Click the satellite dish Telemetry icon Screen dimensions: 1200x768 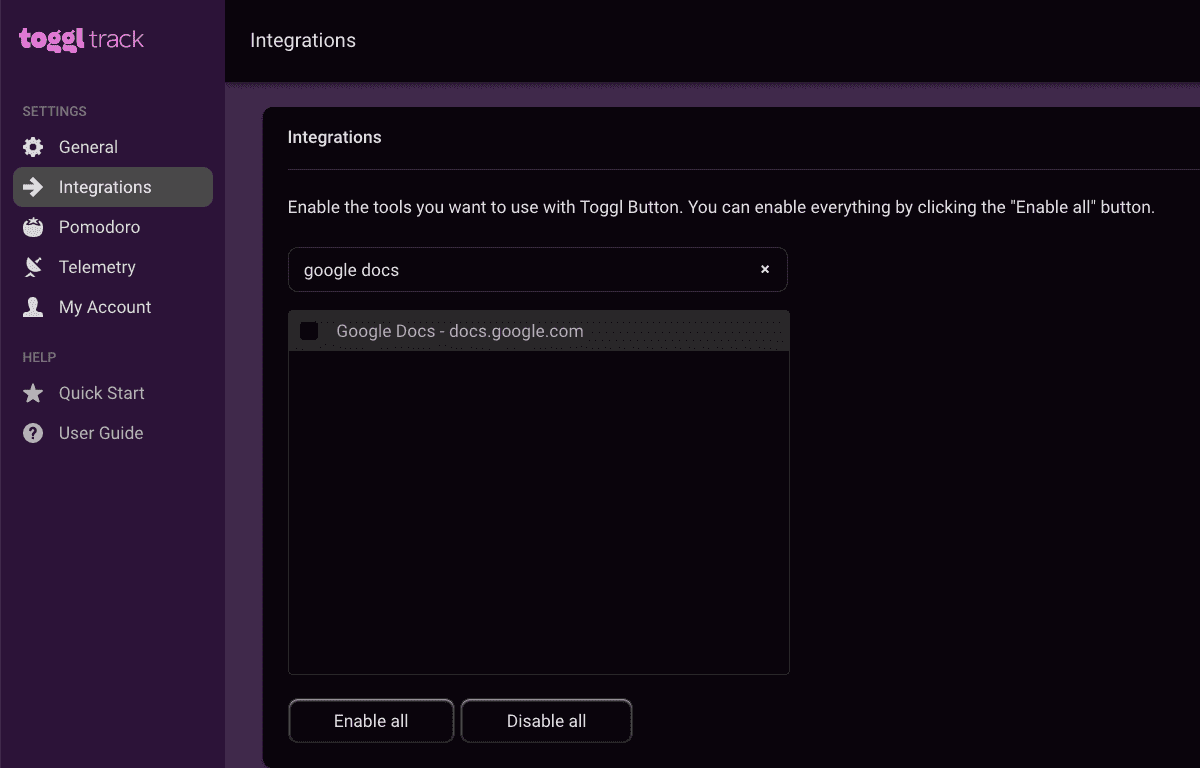coord(33,267)
